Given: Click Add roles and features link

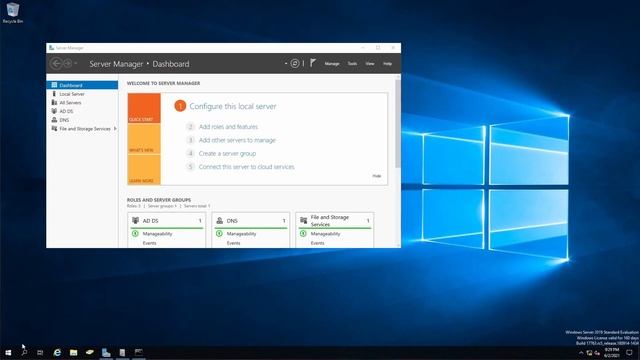Looking at the screenshot, I should click(228, 127).
